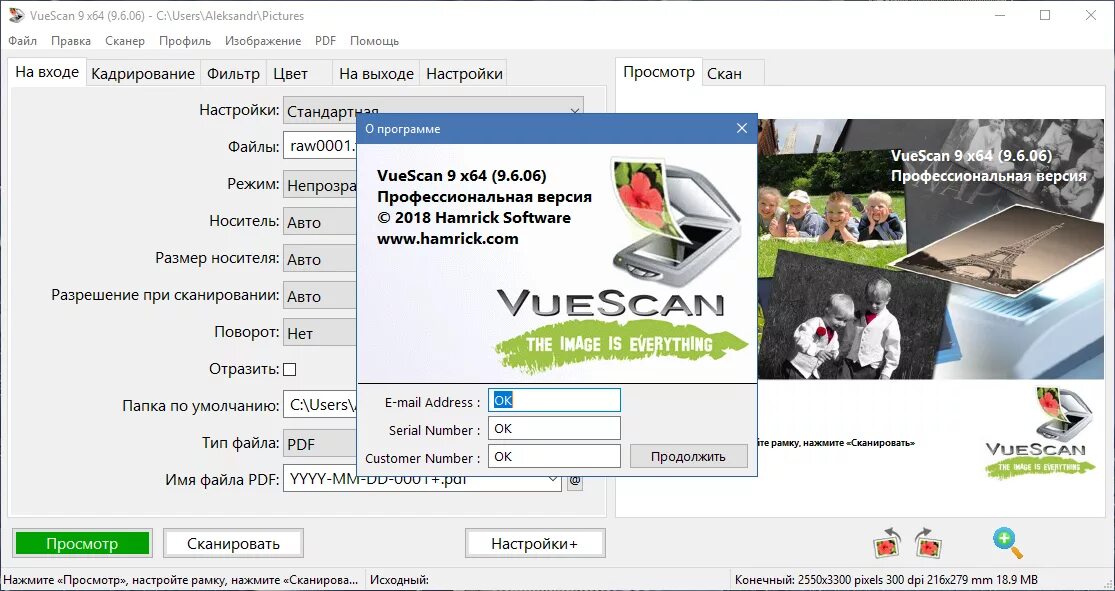Open the Размер носителя dropdown
Image resolution: width=1115 pixels, height=591 pixels.
coord(320,260)
